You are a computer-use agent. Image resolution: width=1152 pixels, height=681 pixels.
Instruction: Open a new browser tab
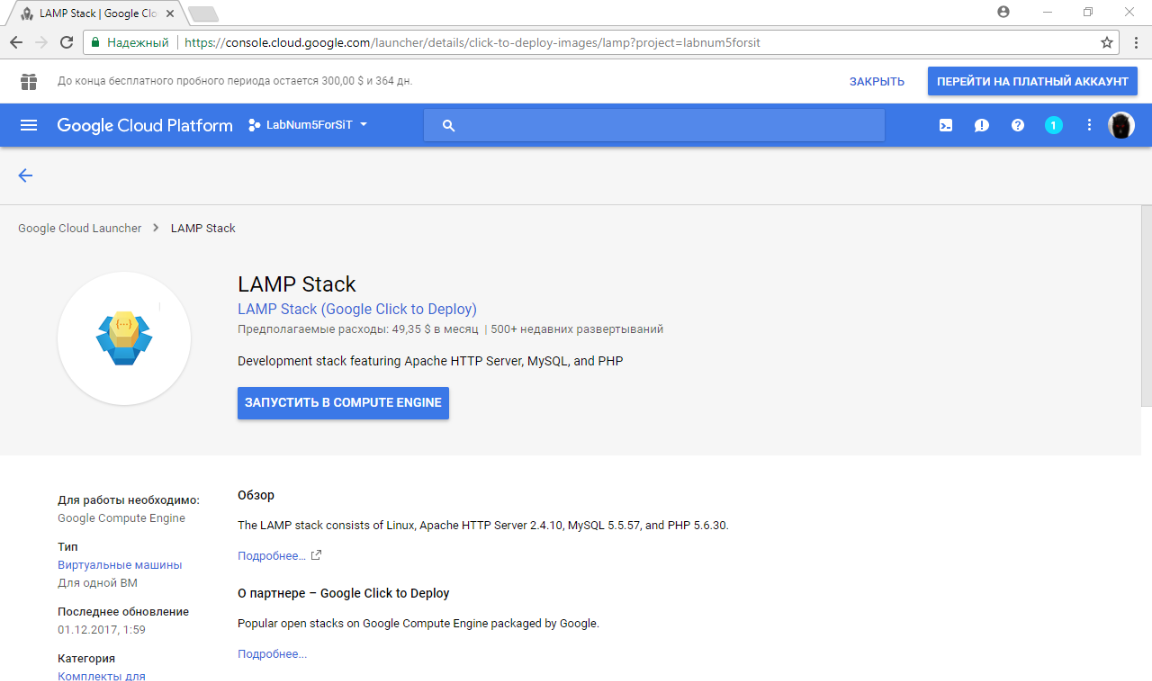[x=203, y=13]
